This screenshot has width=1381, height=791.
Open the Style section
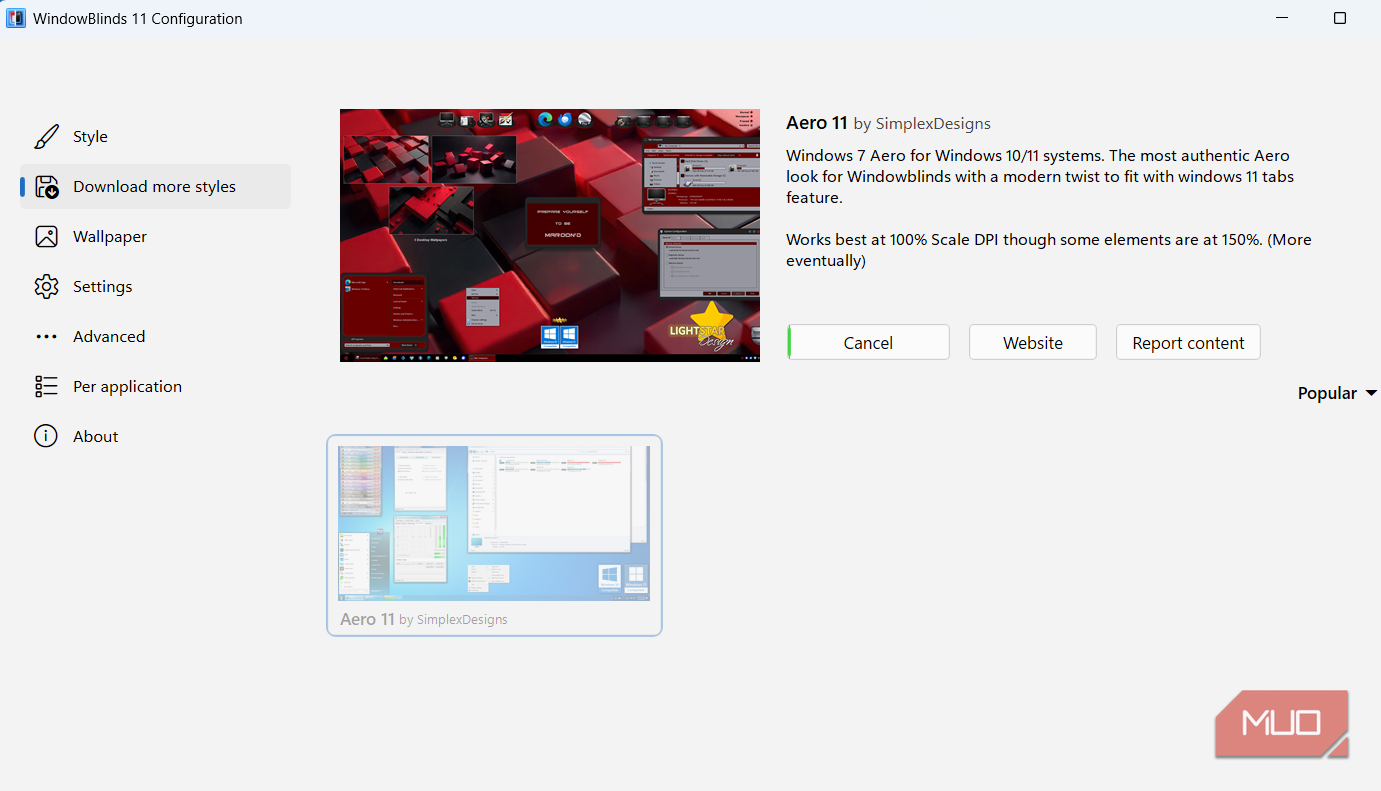(155, 137)
